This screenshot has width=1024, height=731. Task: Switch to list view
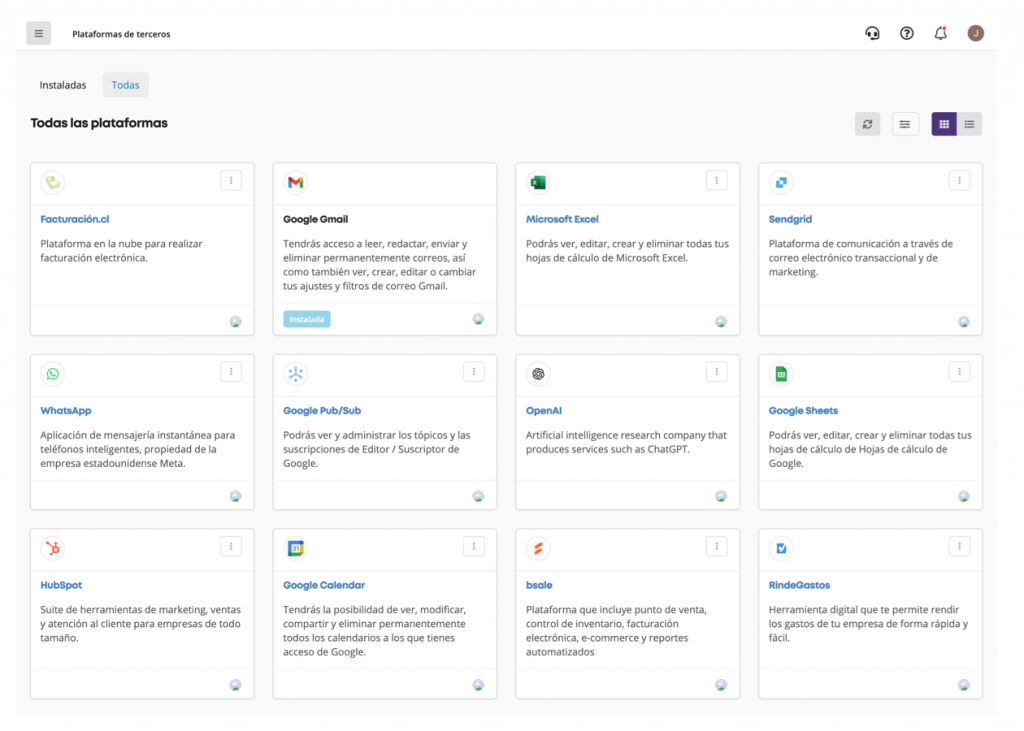tap(969, 124)
